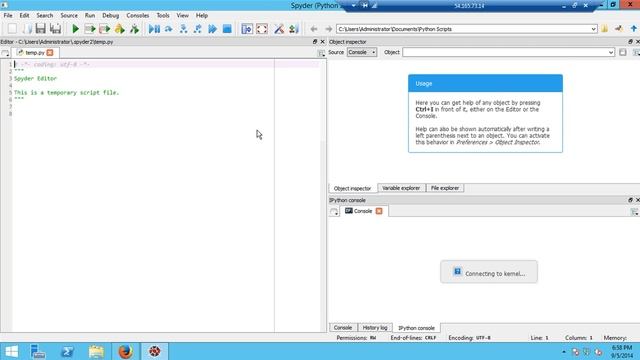Image resolution: width=640 pixels, height=360 pixels.
Task: Expand the working directory path dropdown
Action: coord(593,29)
